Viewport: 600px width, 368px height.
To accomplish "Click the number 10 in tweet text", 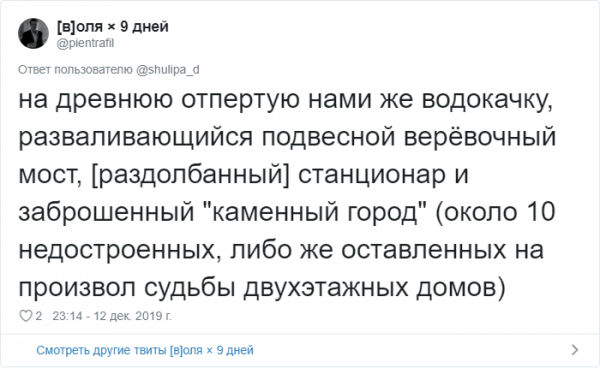I will [x=541, y=212].
